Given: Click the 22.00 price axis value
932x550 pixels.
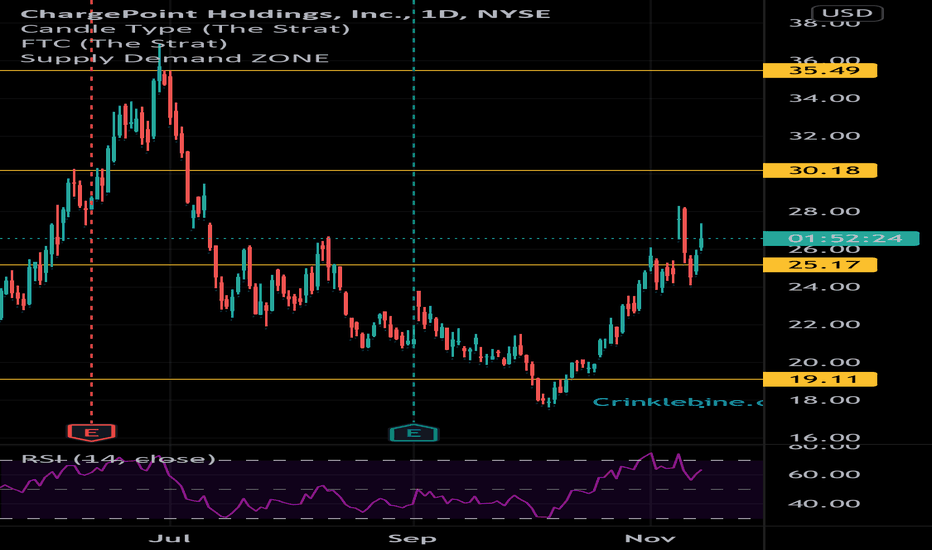Looking at the screenshot, I should coord(824,324).
